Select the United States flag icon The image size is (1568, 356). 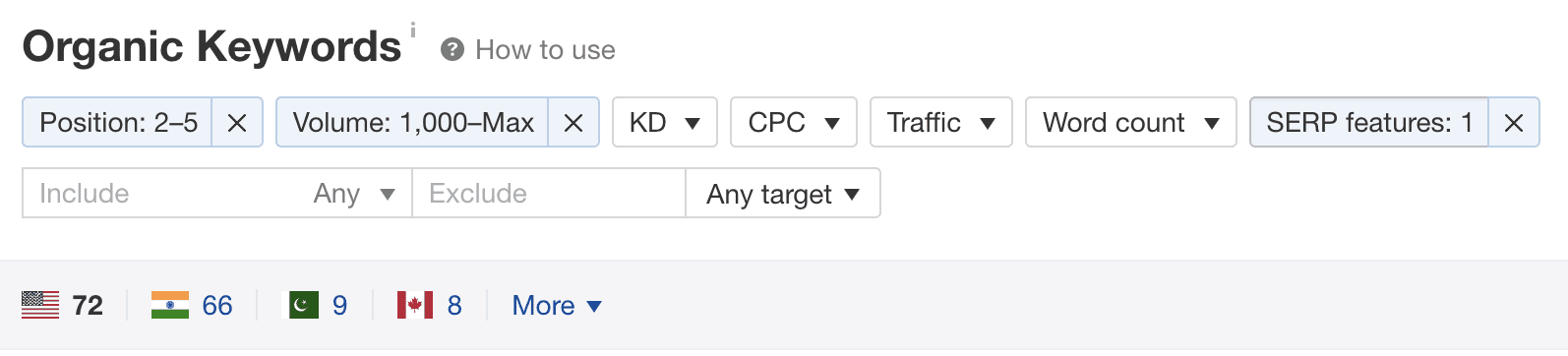pos(40,305)
